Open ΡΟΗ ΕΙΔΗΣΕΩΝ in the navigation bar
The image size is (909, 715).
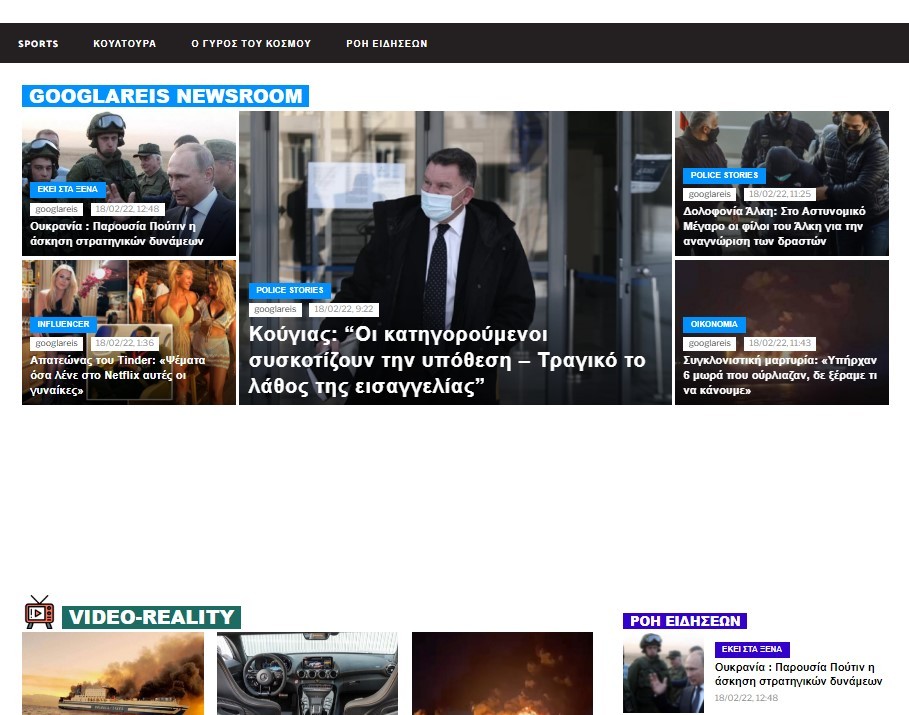386,44
